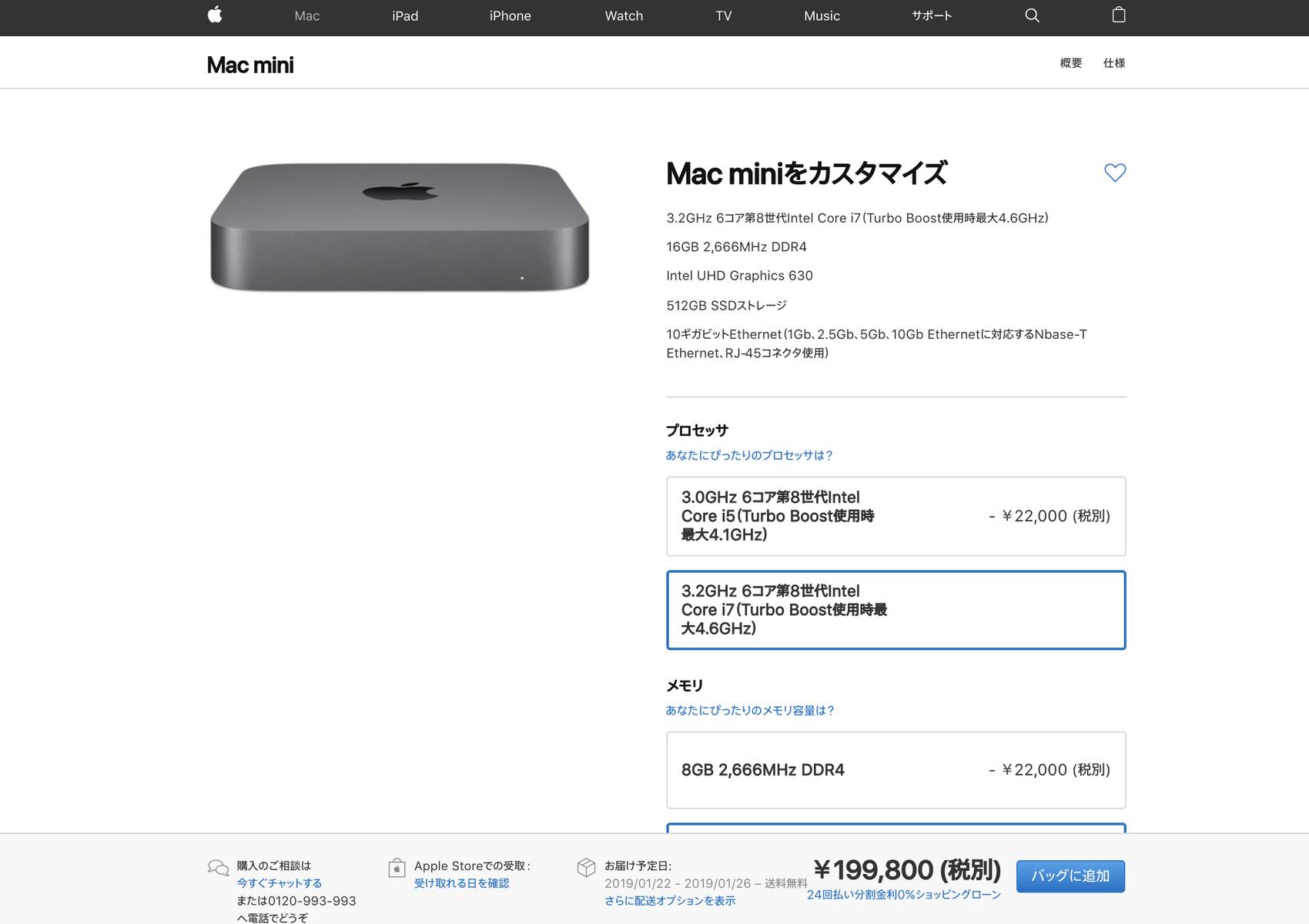Open the Mac menu item
Screen dimensions: 1309x924
(x=307, y=15)
